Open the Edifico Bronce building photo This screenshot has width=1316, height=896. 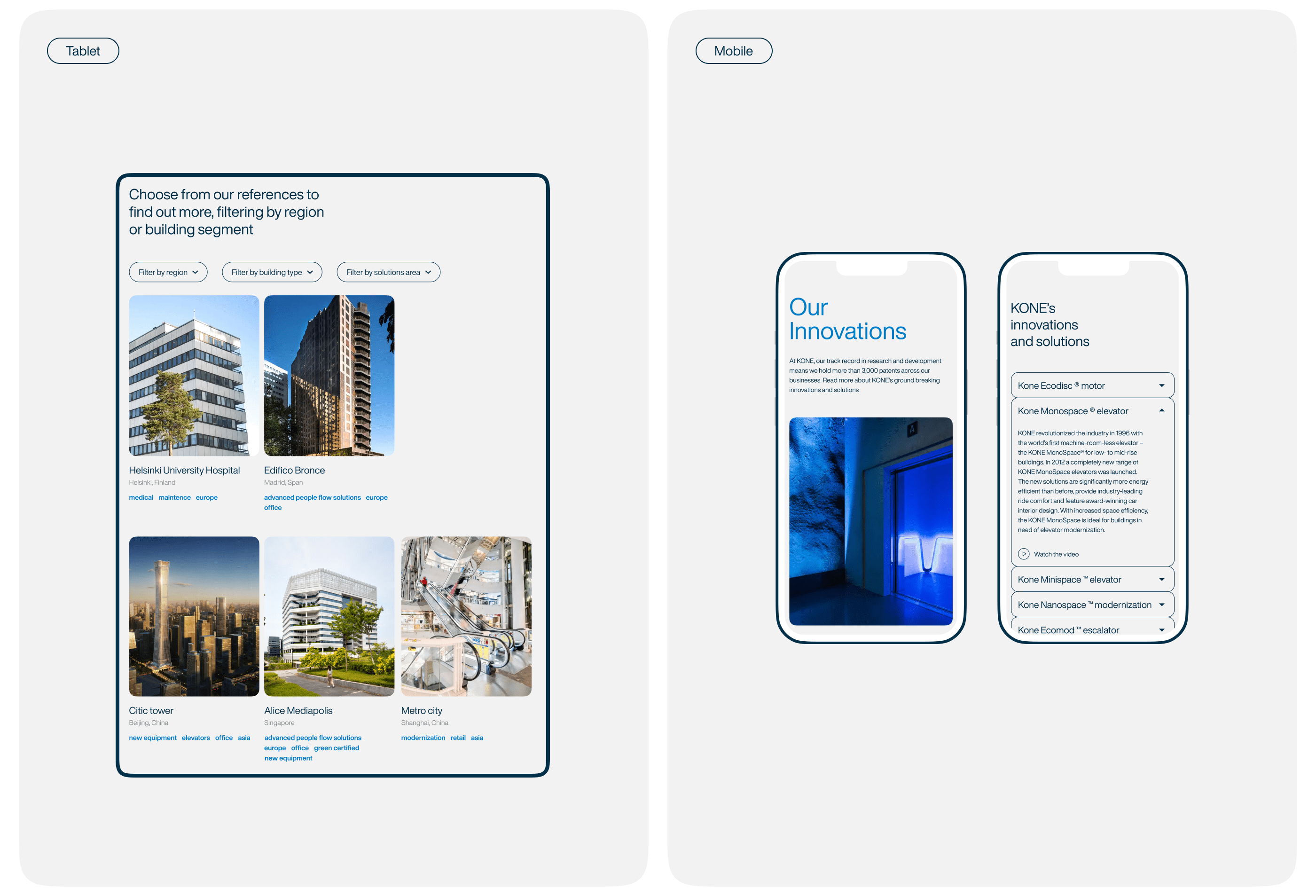[x=329, y=375]
